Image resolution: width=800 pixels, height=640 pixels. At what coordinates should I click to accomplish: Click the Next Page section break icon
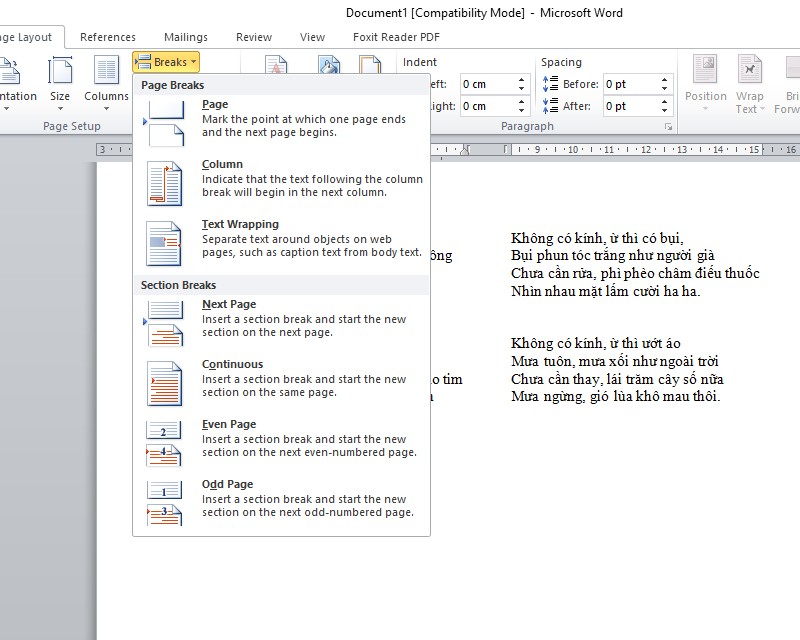pos(164,324)
